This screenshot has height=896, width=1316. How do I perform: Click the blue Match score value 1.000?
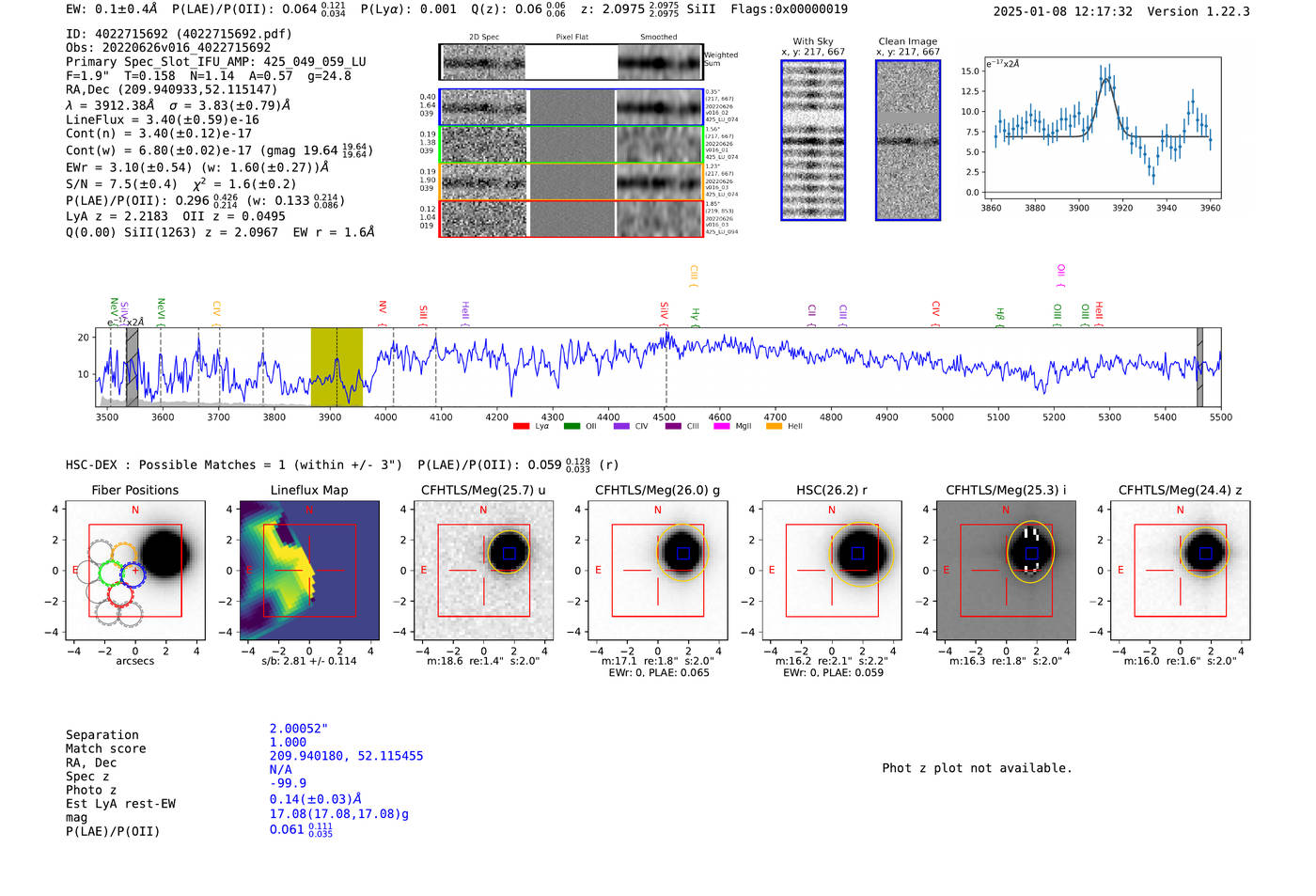[288, 743]
